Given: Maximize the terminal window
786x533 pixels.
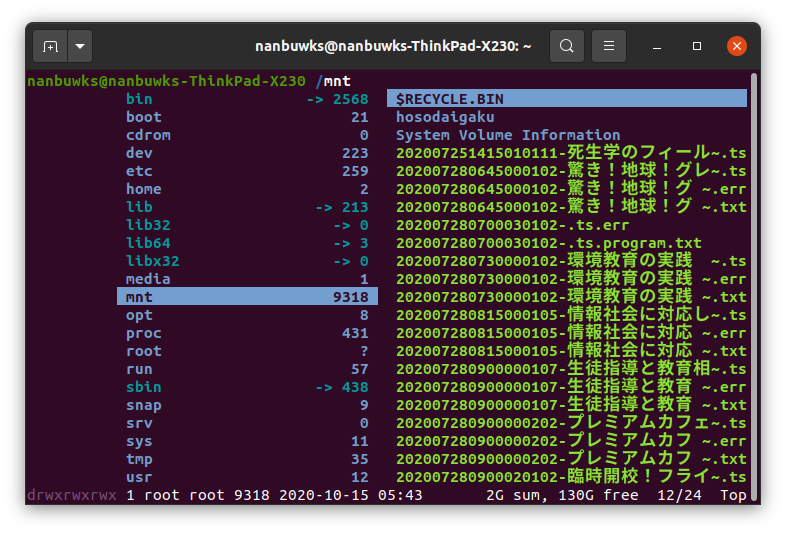Looking at the screenshot, I should (697, 46).
